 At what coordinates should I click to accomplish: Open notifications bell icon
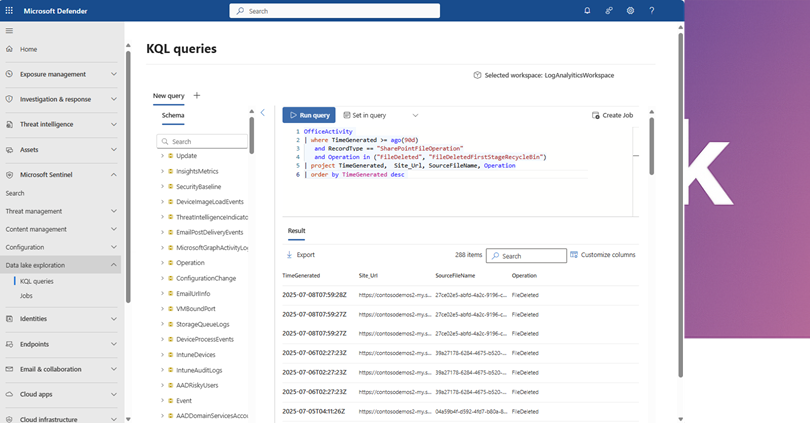[587, 10]
